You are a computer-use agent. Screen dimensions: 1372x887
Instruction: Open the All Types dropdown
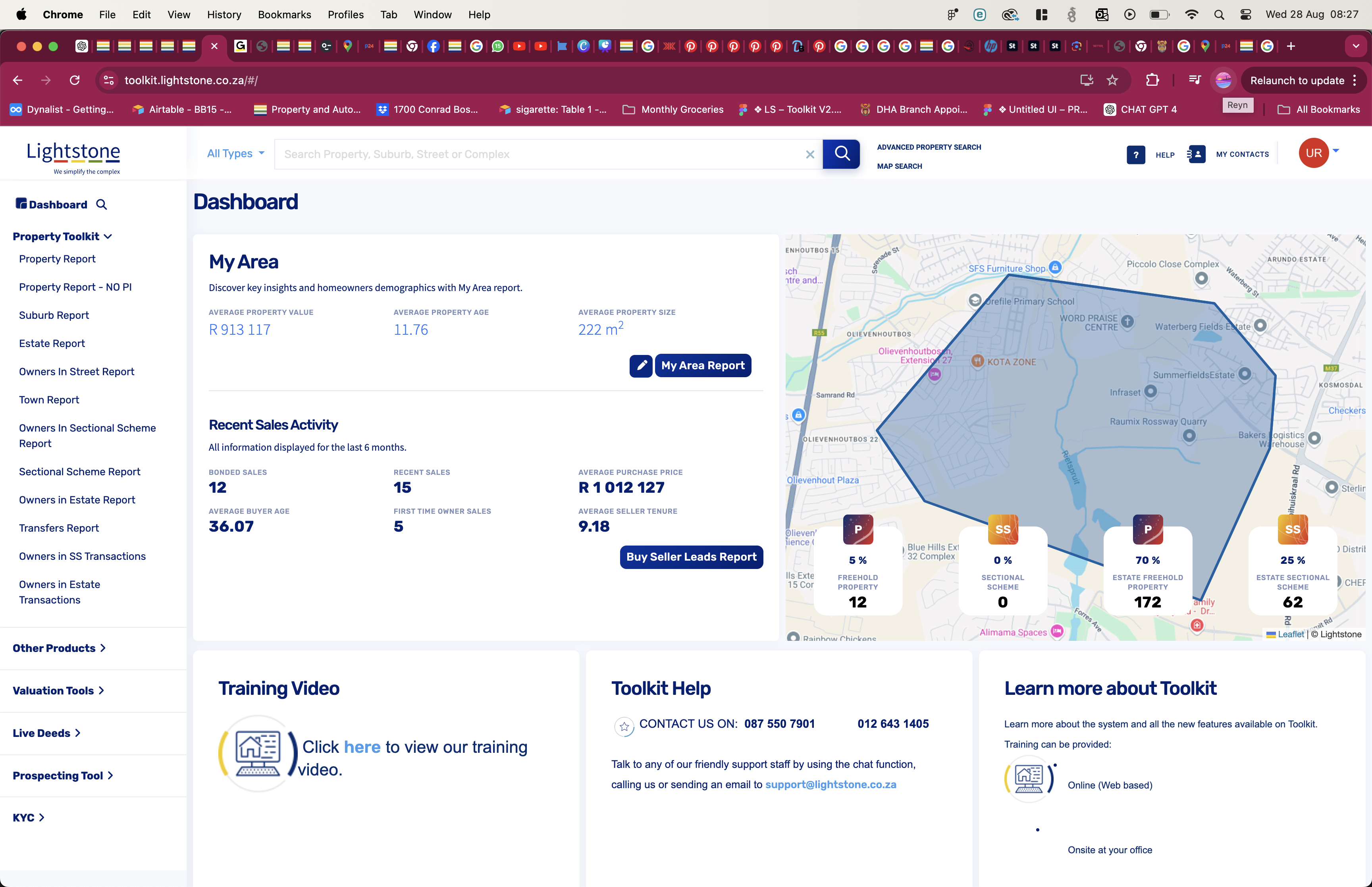click(x=235, y=153)
